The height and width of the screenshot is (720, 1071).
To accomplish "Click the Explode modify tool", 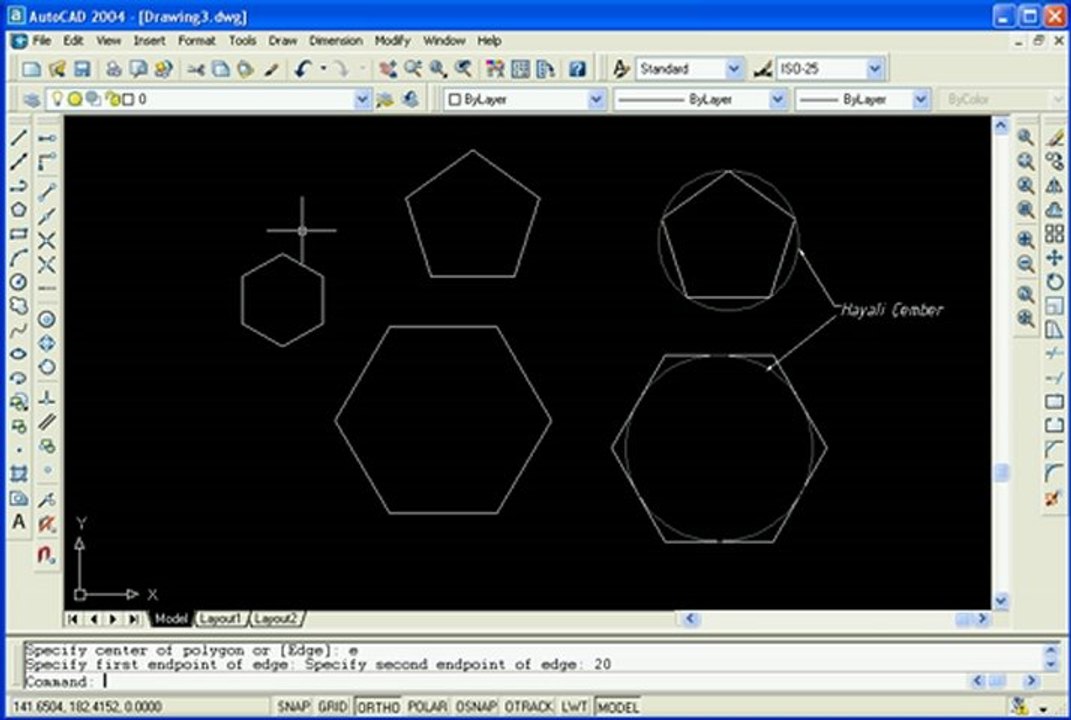I will pyautogui.click(x=1055, y=497).
